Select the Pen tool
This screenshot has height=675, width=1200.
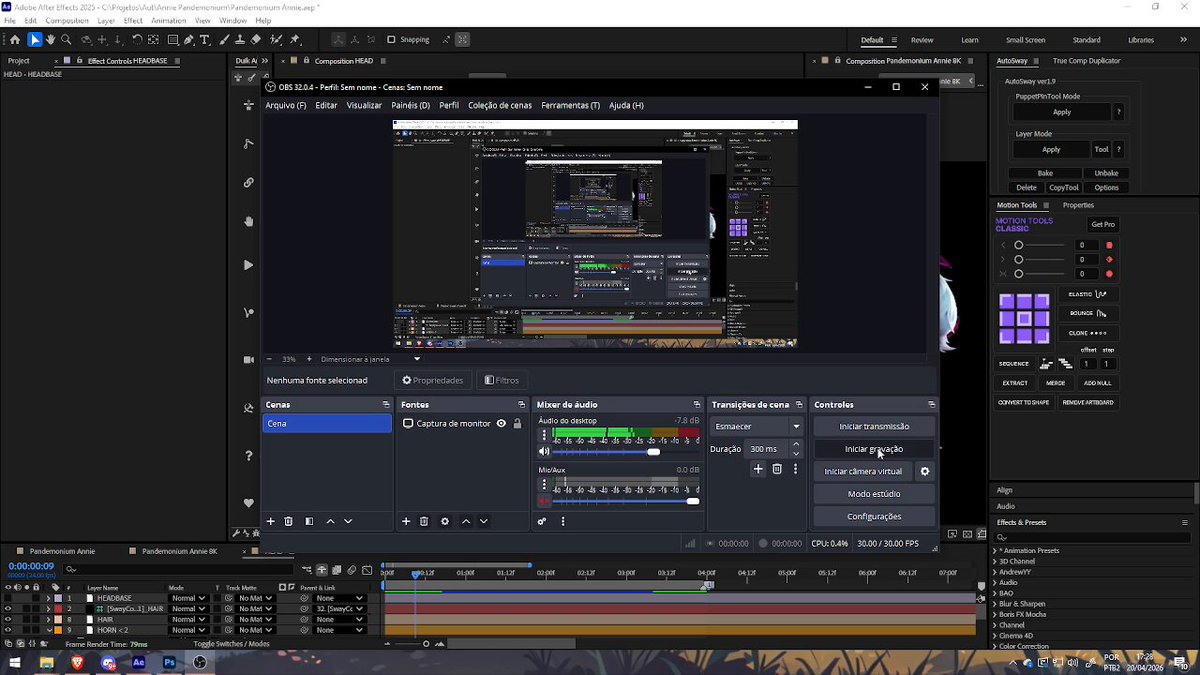coord(188,40)
